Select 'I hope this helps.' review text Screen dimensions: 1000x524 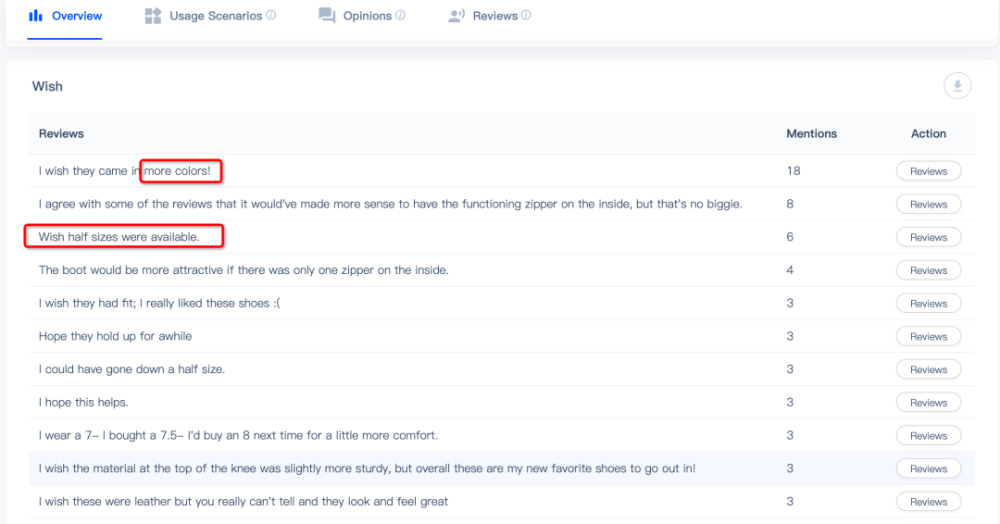click(x=83, y=403)
